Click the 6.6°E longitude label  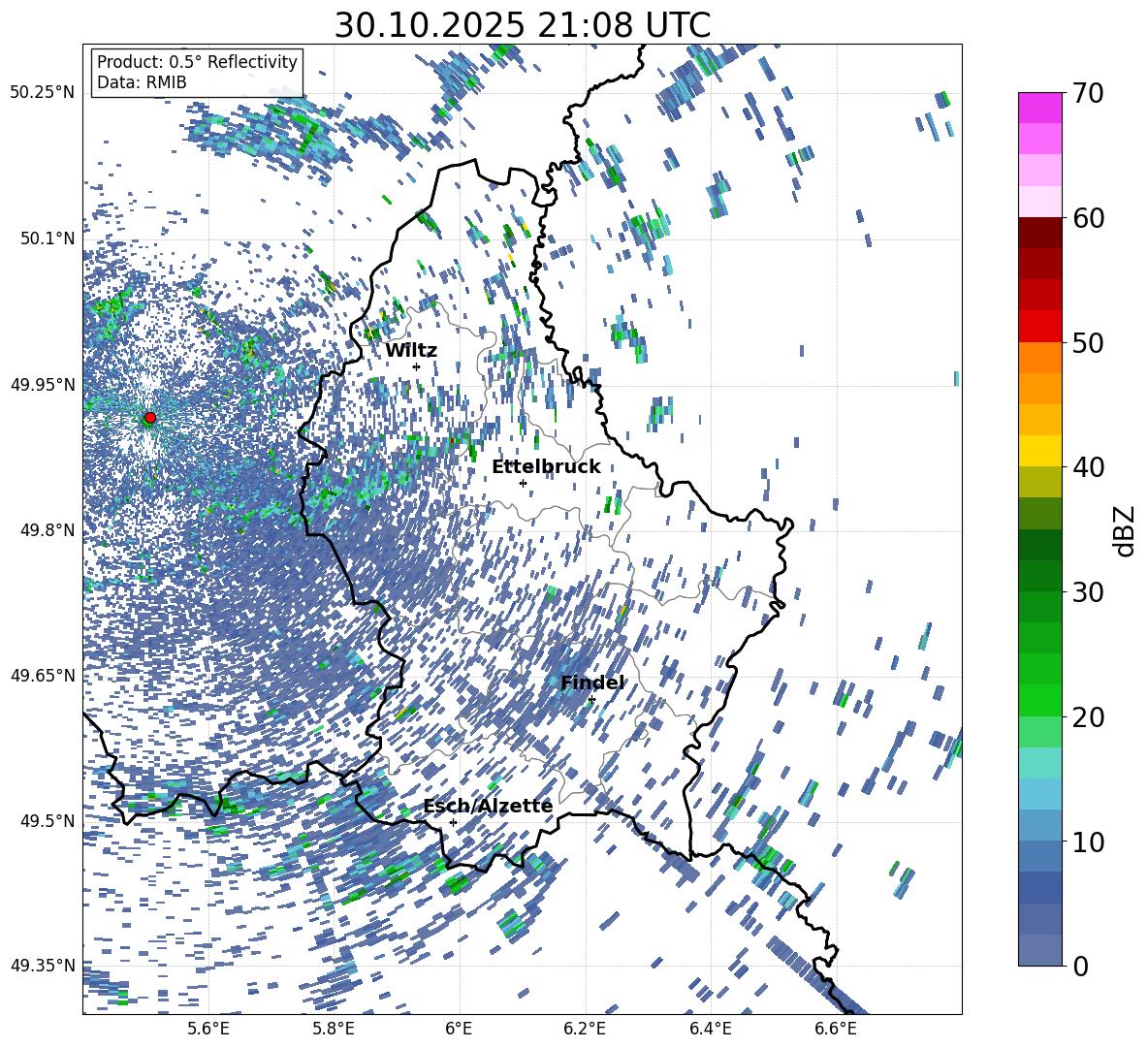click(x=836, y=1029)
